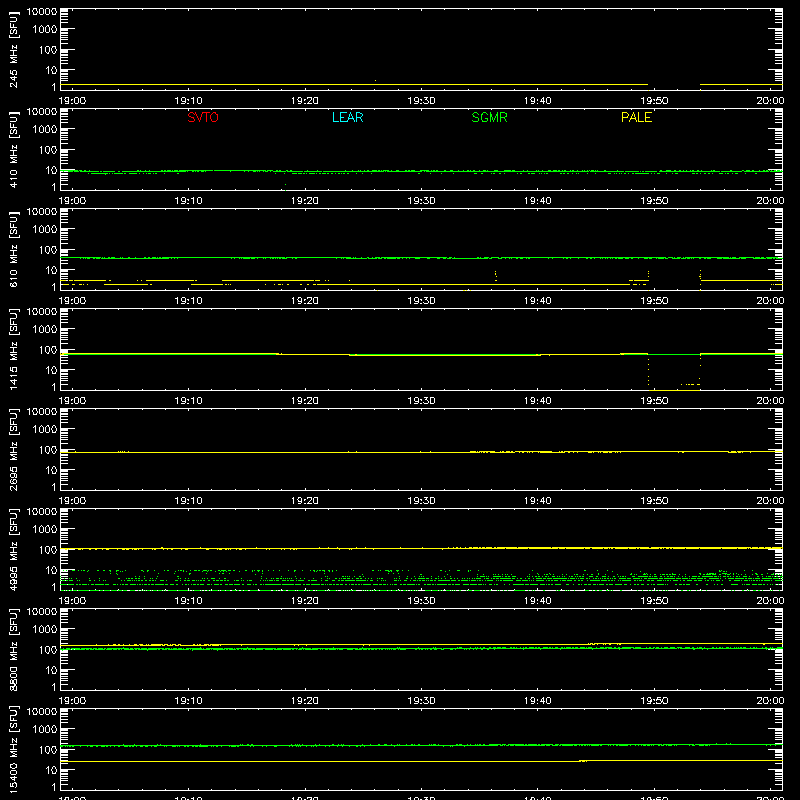The width and height of the screenshot is (800, 800).
Task: Click the 10 y-axis label of 8800 MHz panel
Action: (51, 670)
